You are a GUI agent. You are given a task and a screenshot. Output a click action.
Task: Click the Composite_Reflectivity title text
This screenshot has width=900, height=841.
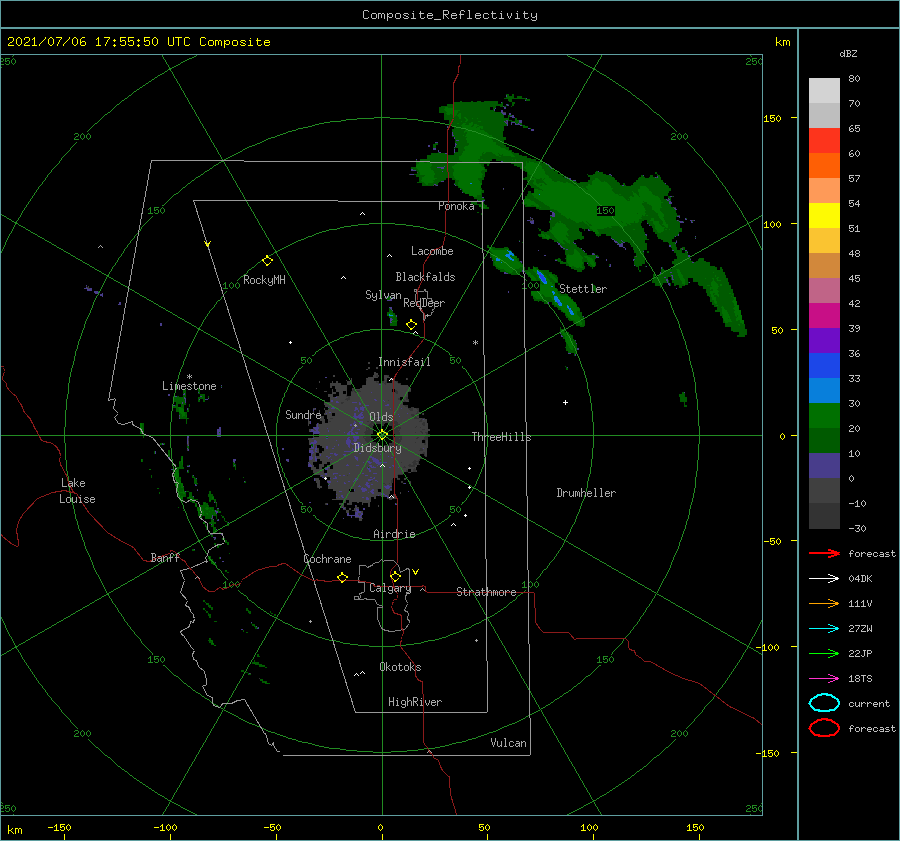pos(450,15)
